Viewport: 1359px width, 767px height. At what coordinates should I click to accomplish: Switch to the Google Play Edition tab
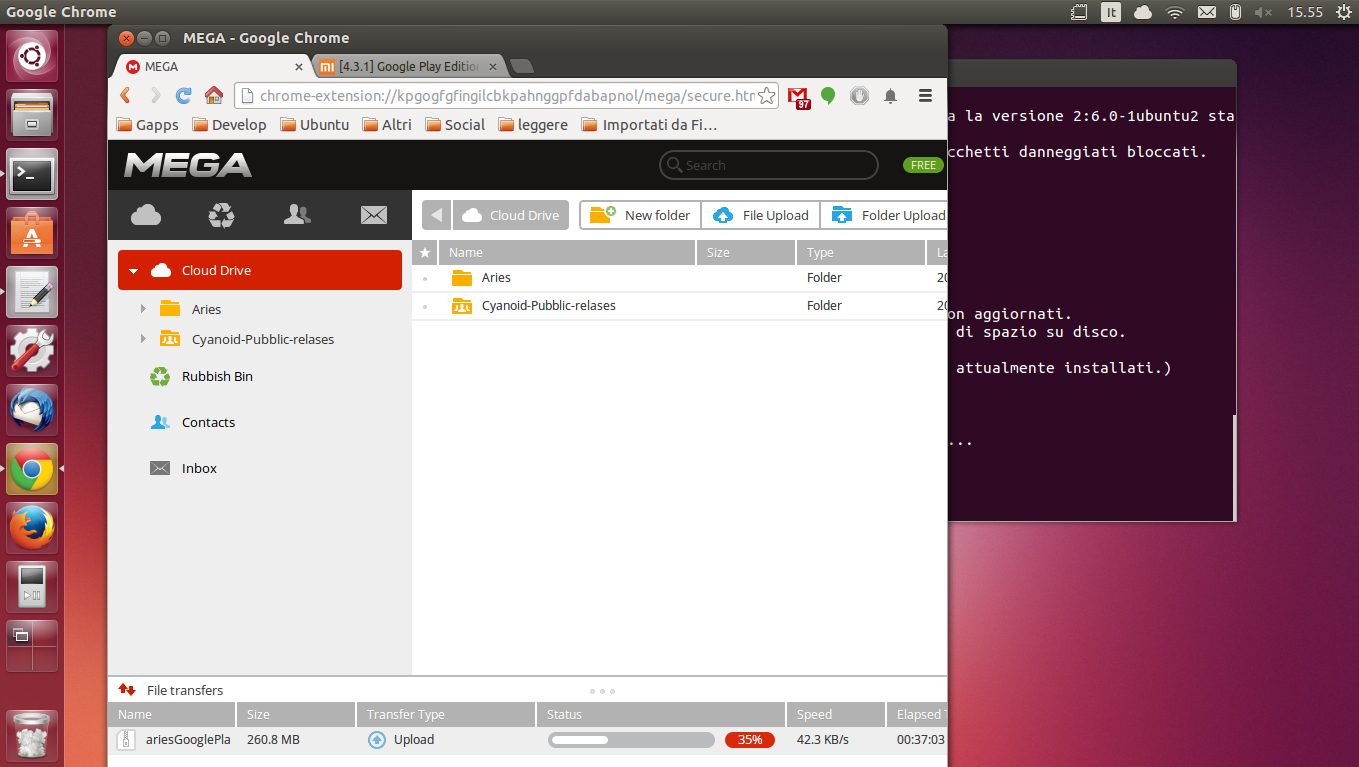[x=408, y=66]
